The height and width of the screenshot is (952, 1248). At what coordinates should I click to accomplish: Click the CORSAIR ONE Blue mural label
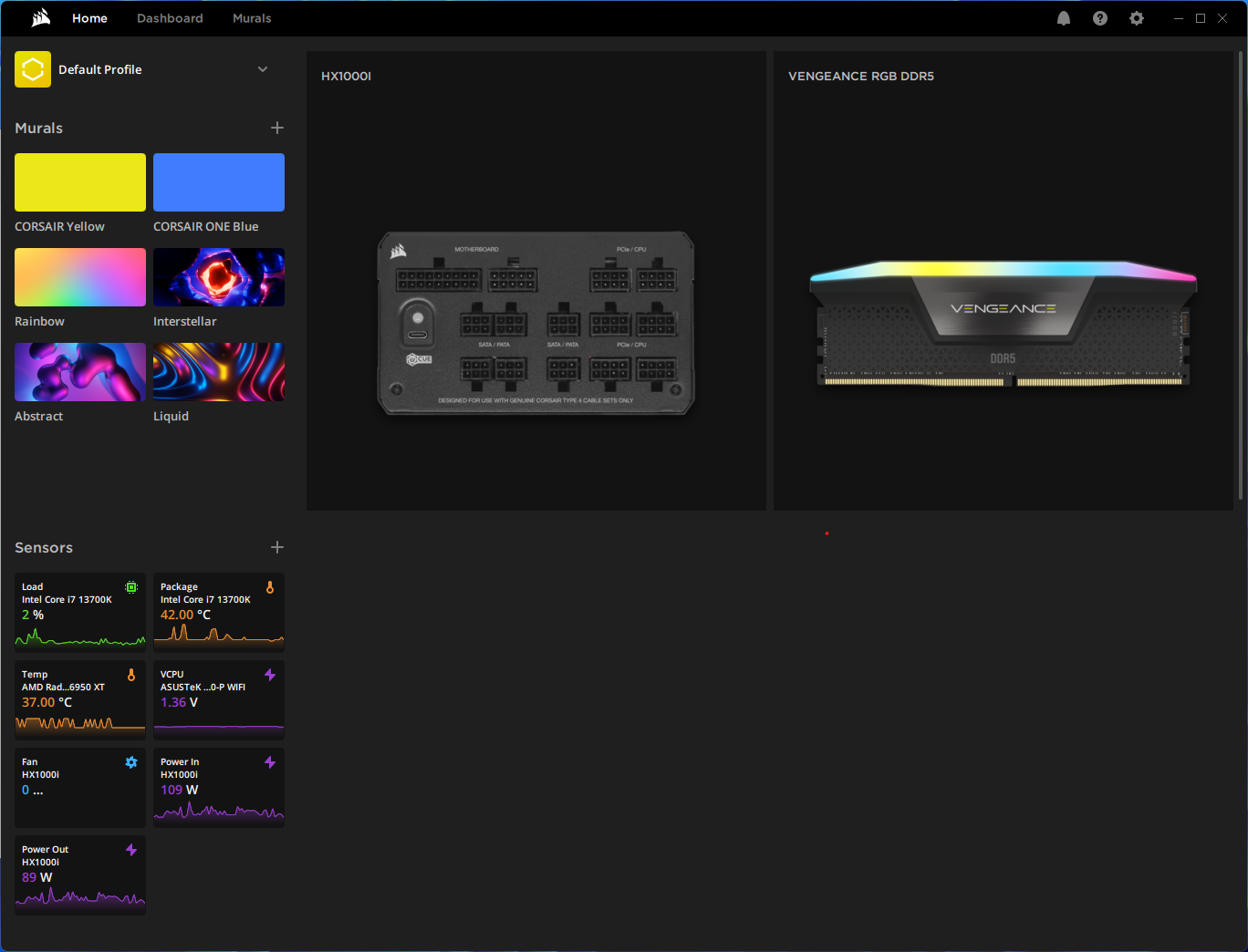click(205, 226)
